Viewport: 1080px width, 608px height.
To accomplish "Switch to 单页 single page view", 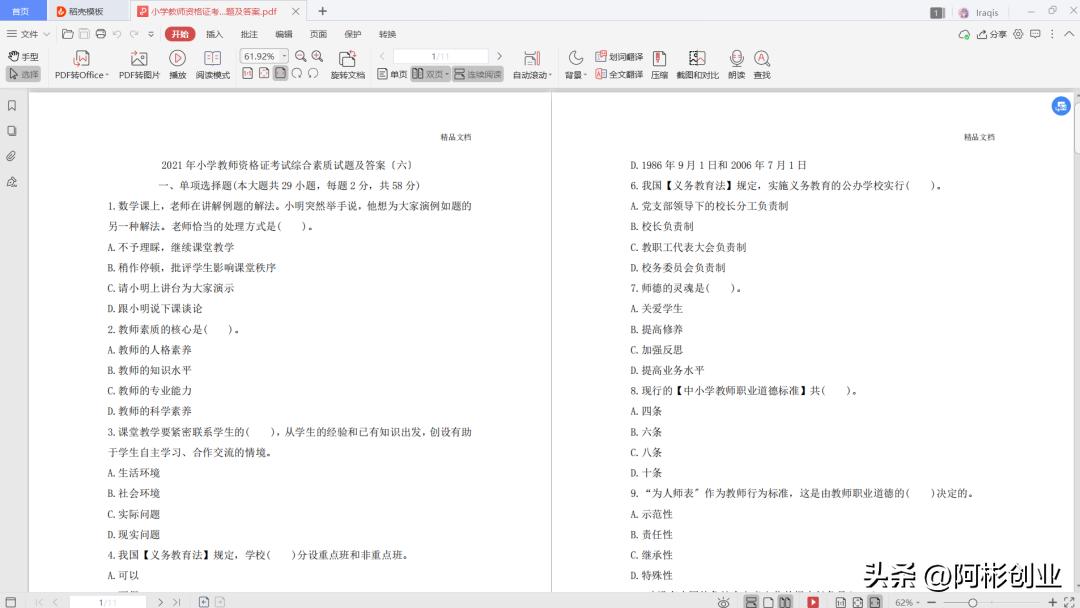I will coord(392,74).
